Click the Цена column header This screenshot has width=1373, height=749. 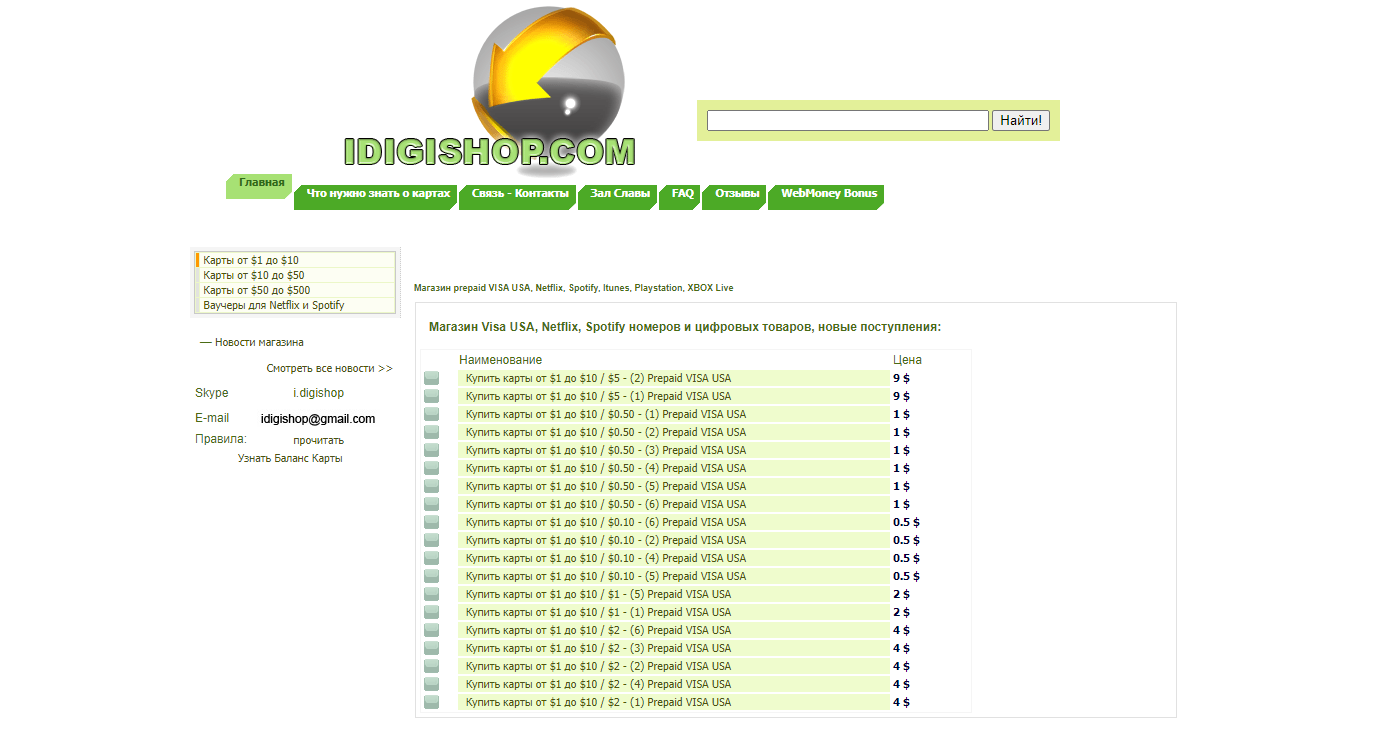tap(907, 360)
